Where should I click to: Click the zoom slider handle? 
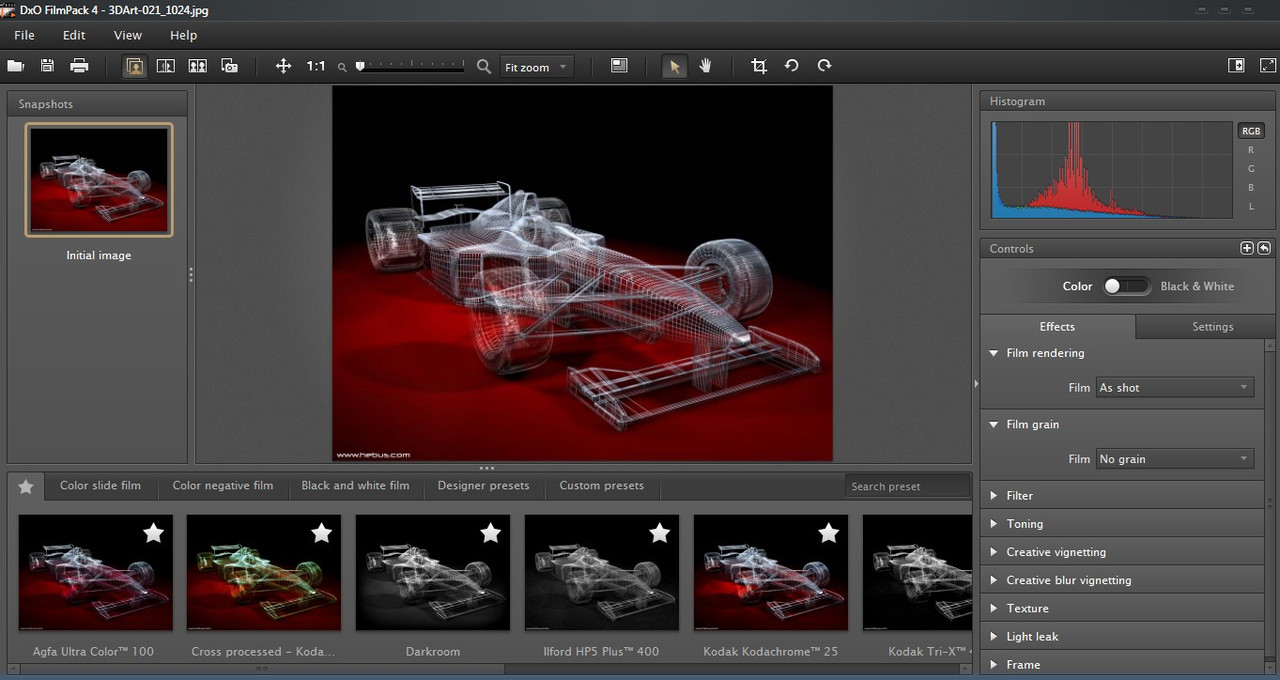[360, 66]
